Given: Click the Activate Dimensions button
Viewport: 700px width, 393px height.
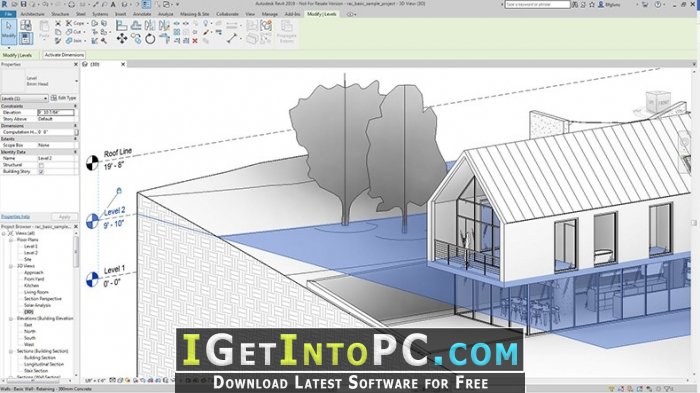Looking at the screenshot, I should (64, 55).
